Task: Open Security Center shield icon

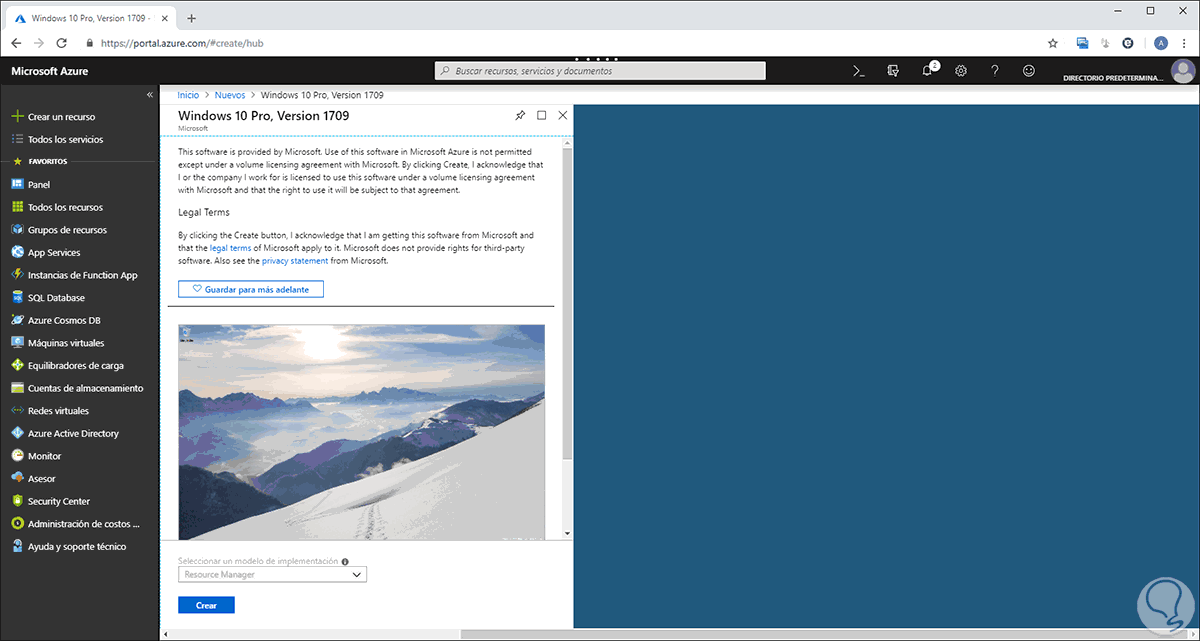Action: coord(17,501)
